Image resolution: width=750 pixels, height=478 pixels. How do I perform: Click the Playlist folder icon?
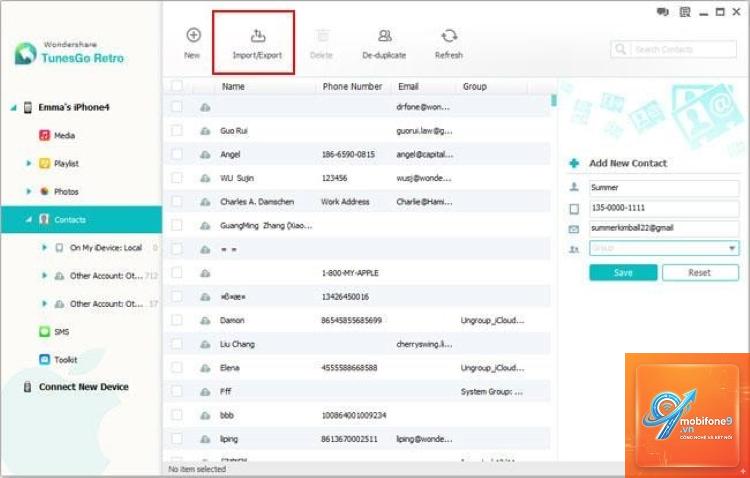tap(44, 164)
